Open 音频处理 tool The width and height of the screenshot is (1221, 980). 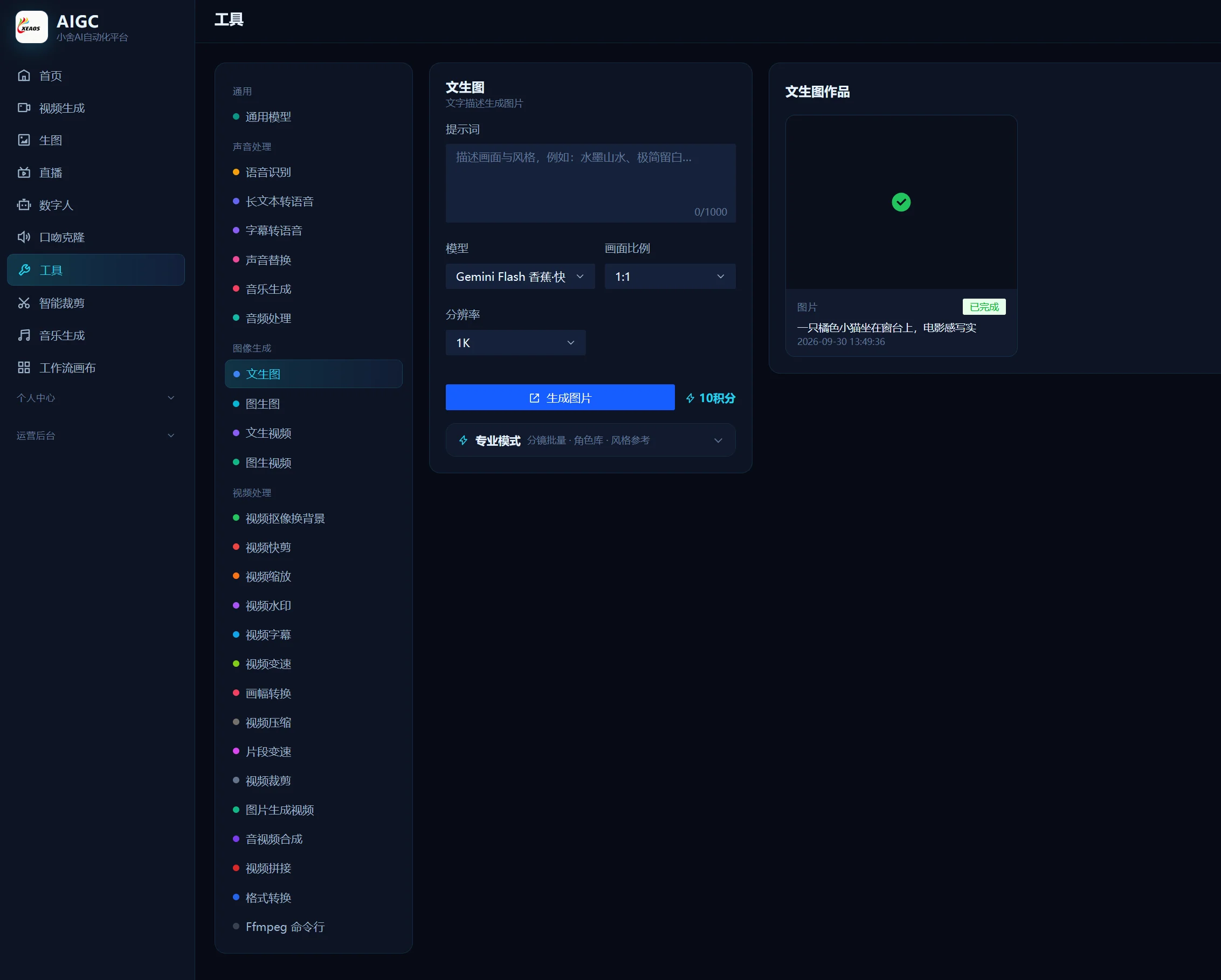[313, 318]
